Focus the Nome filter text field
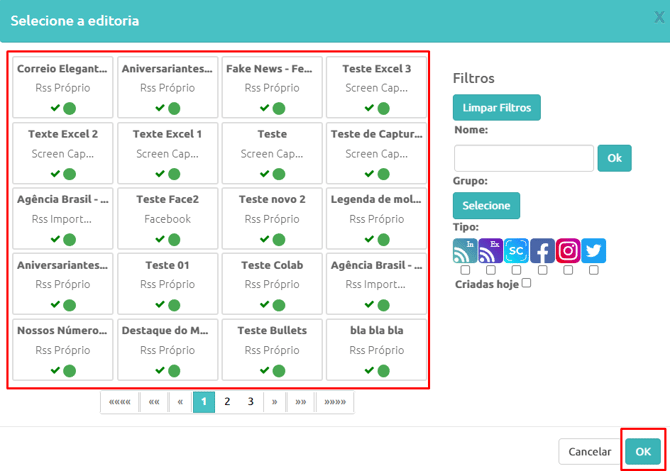This screenshot has height=471, width=670. [x=523, y=158]
